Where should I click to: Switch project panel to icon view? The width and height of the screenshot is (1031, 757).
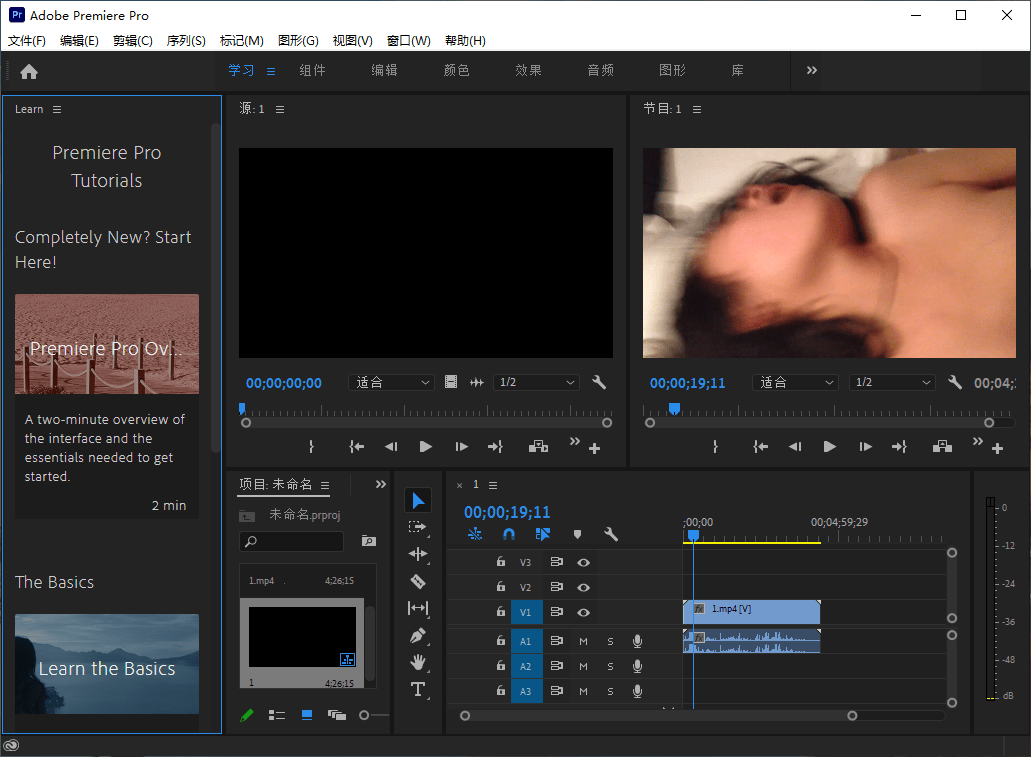click(x=307, y=715)
